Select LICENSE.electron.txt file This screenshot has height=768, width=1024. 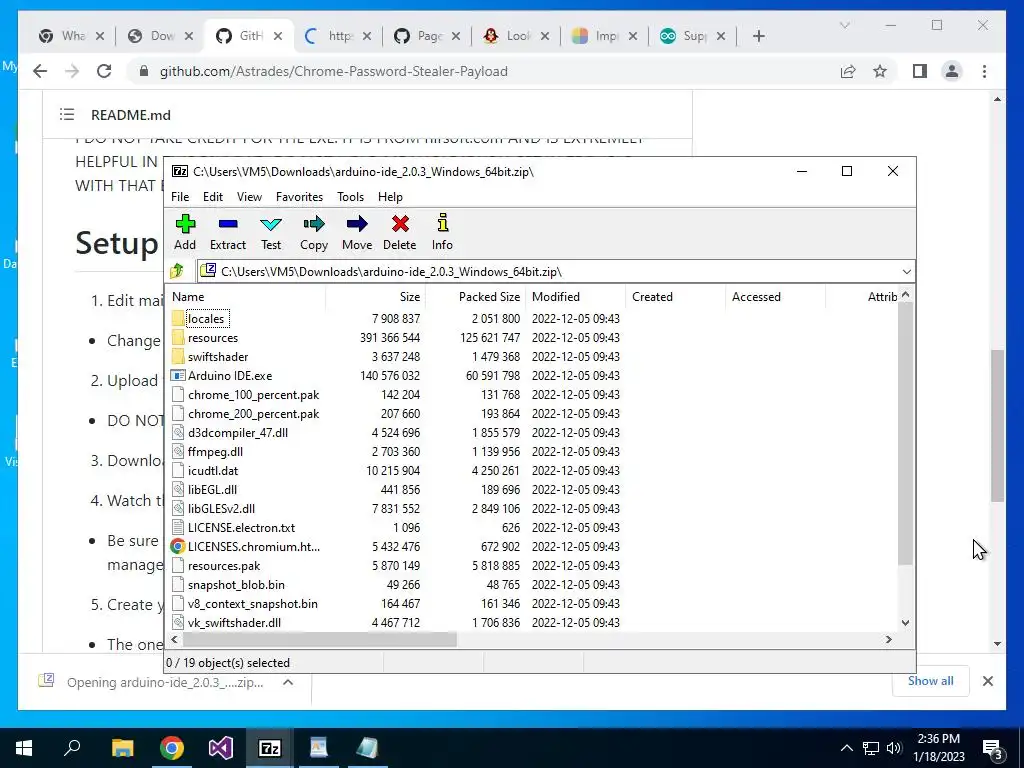coord(242,527)
